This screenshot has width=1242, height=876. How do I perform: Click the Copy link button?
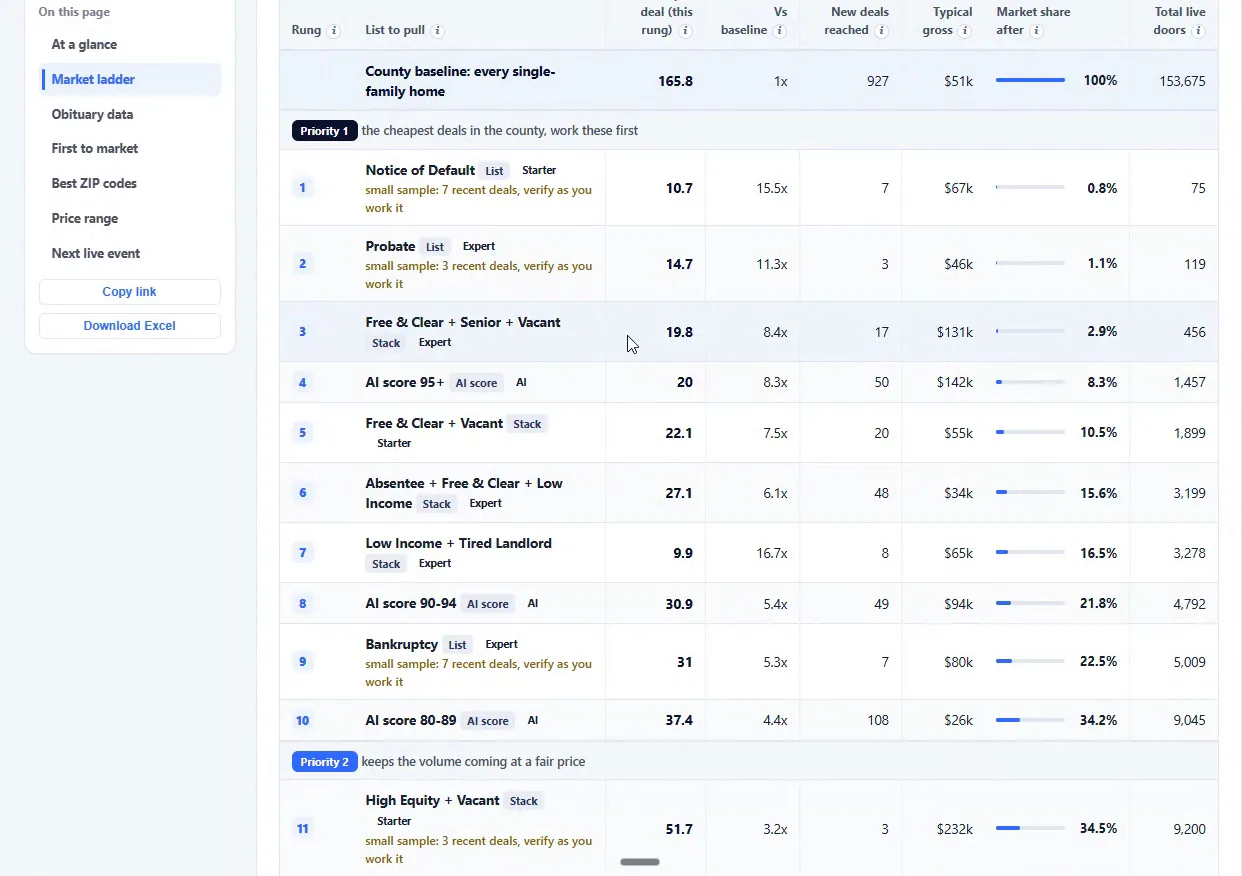130,292
